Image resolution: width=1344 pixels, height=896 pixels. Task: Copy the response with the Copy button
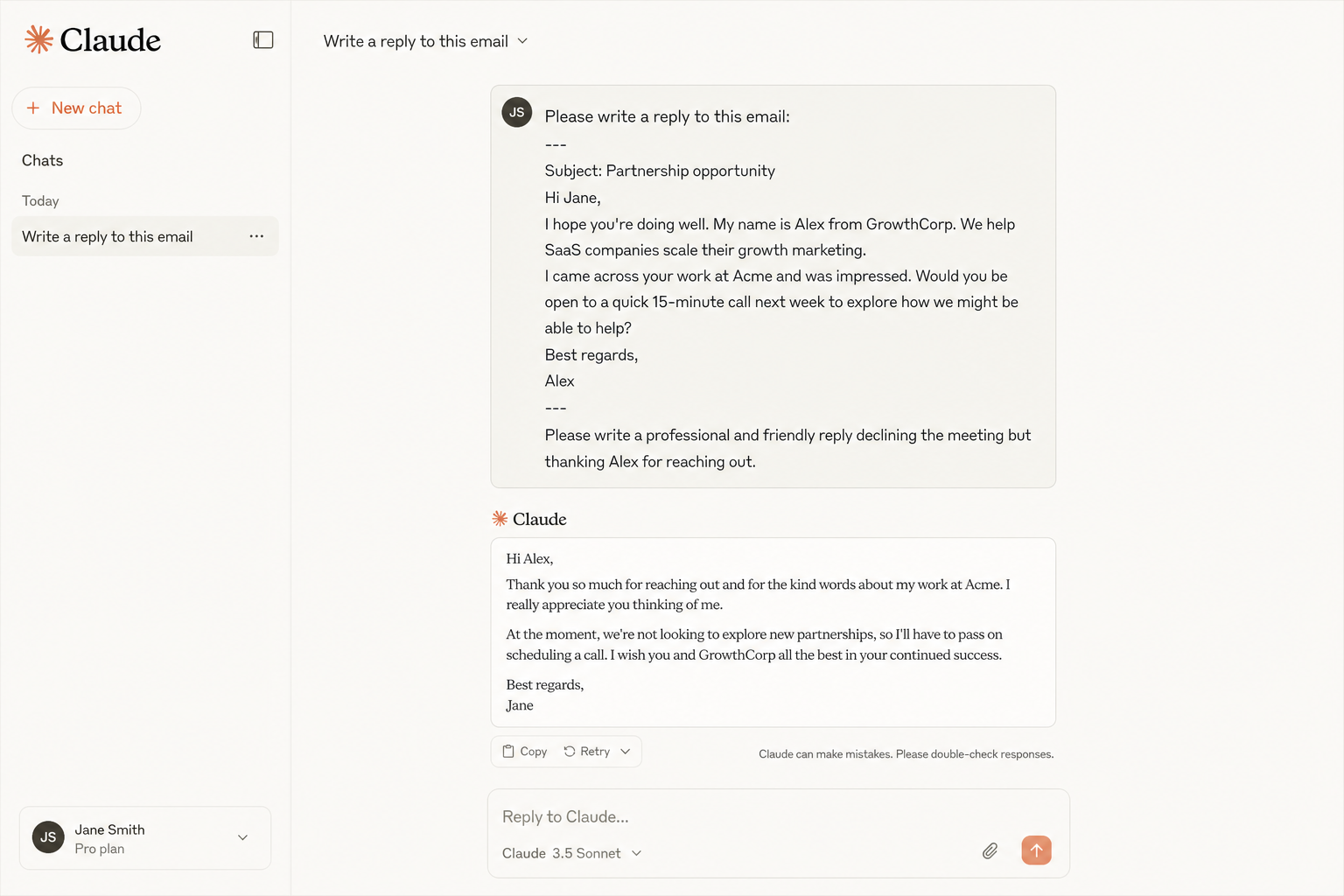coord(525,752)
